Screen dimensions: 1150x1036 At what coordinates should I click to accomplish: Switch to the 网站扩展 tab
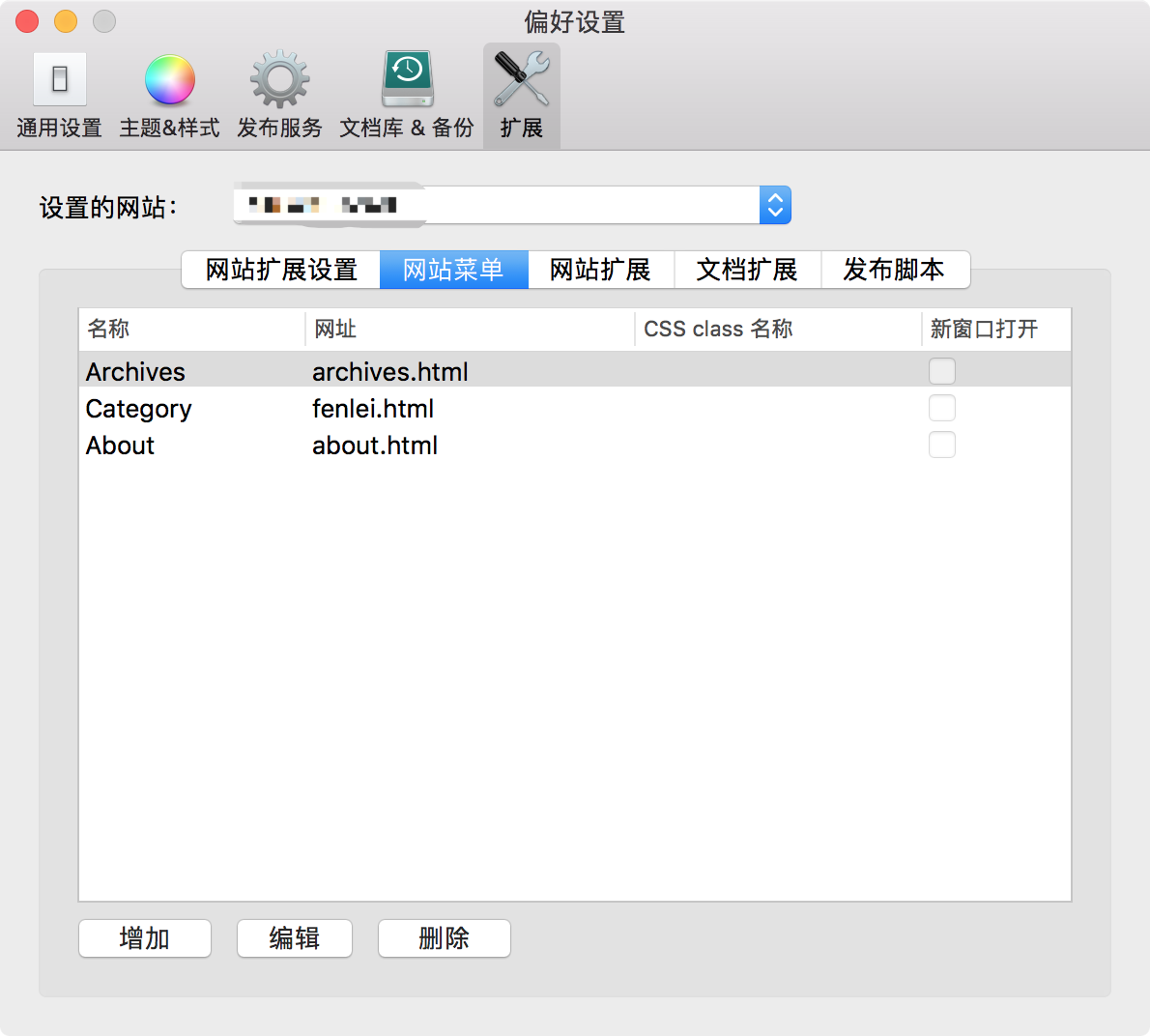(601, 270)
